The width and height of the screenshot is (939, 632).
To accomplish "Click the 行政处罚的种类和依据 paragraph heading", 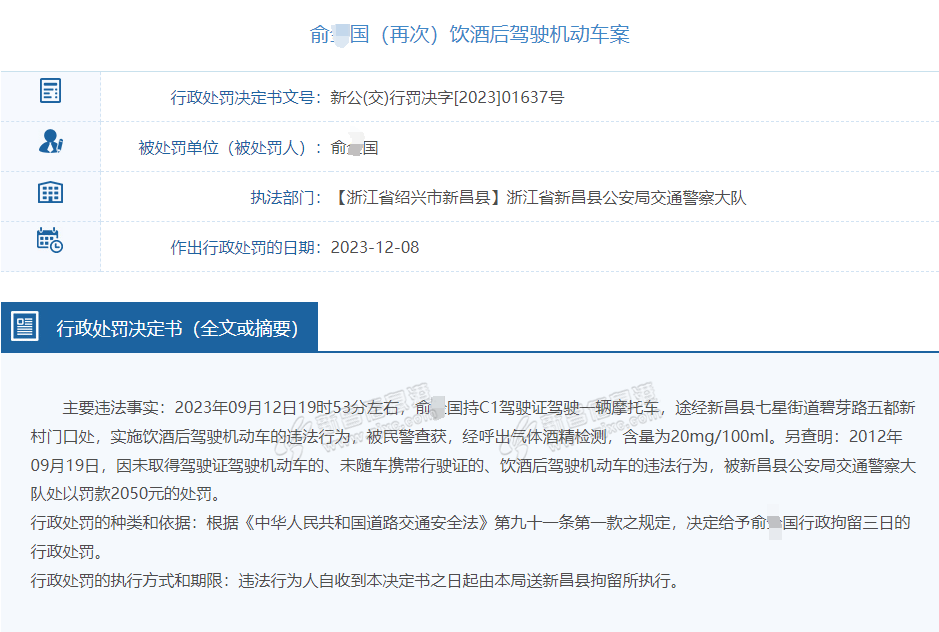I will click(x=112, y=523).
